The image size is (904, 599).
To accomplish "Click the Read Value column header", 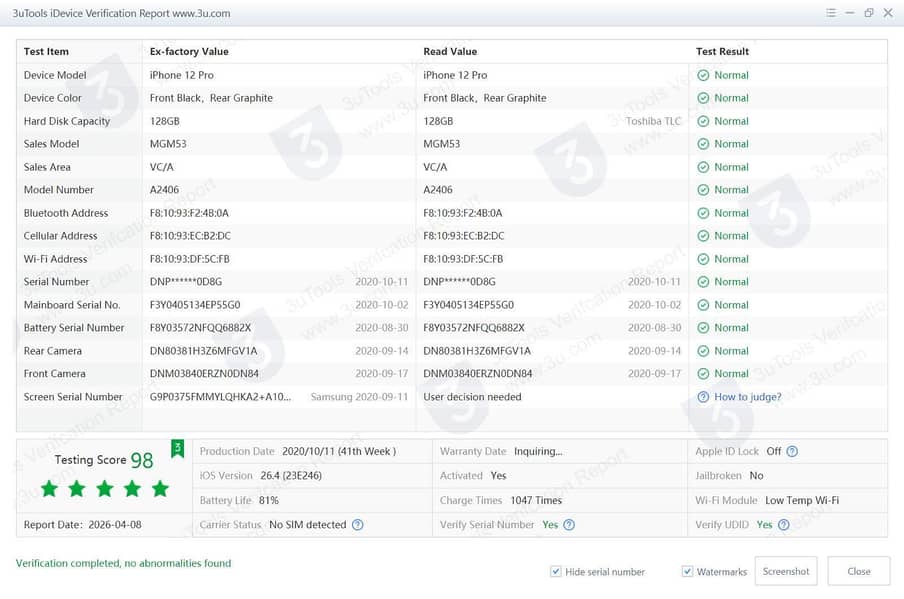I will coord(450,51).
